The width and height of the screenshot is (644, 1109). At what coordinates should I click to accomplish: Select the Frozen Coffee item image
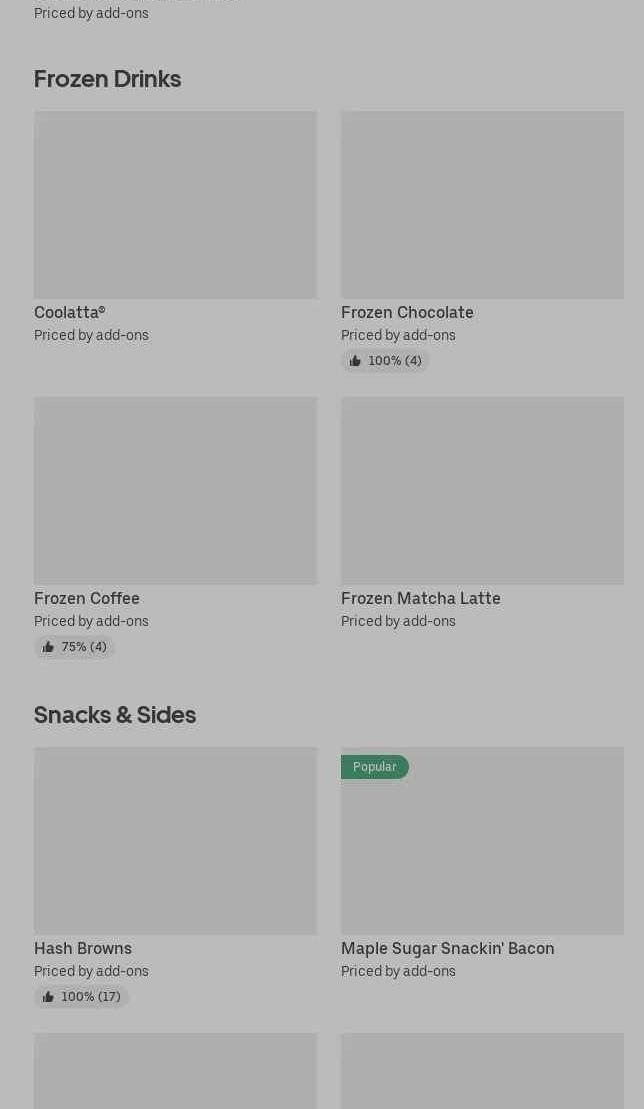tap(175, 491)
